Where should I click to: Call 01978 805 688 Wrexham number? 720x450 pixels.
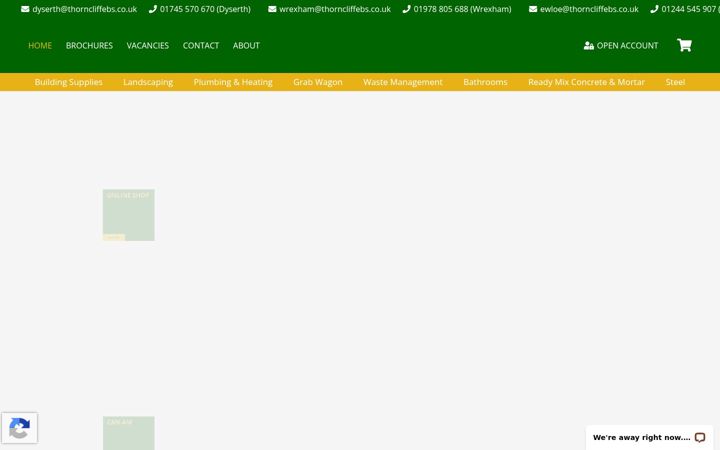pos(462,9)
